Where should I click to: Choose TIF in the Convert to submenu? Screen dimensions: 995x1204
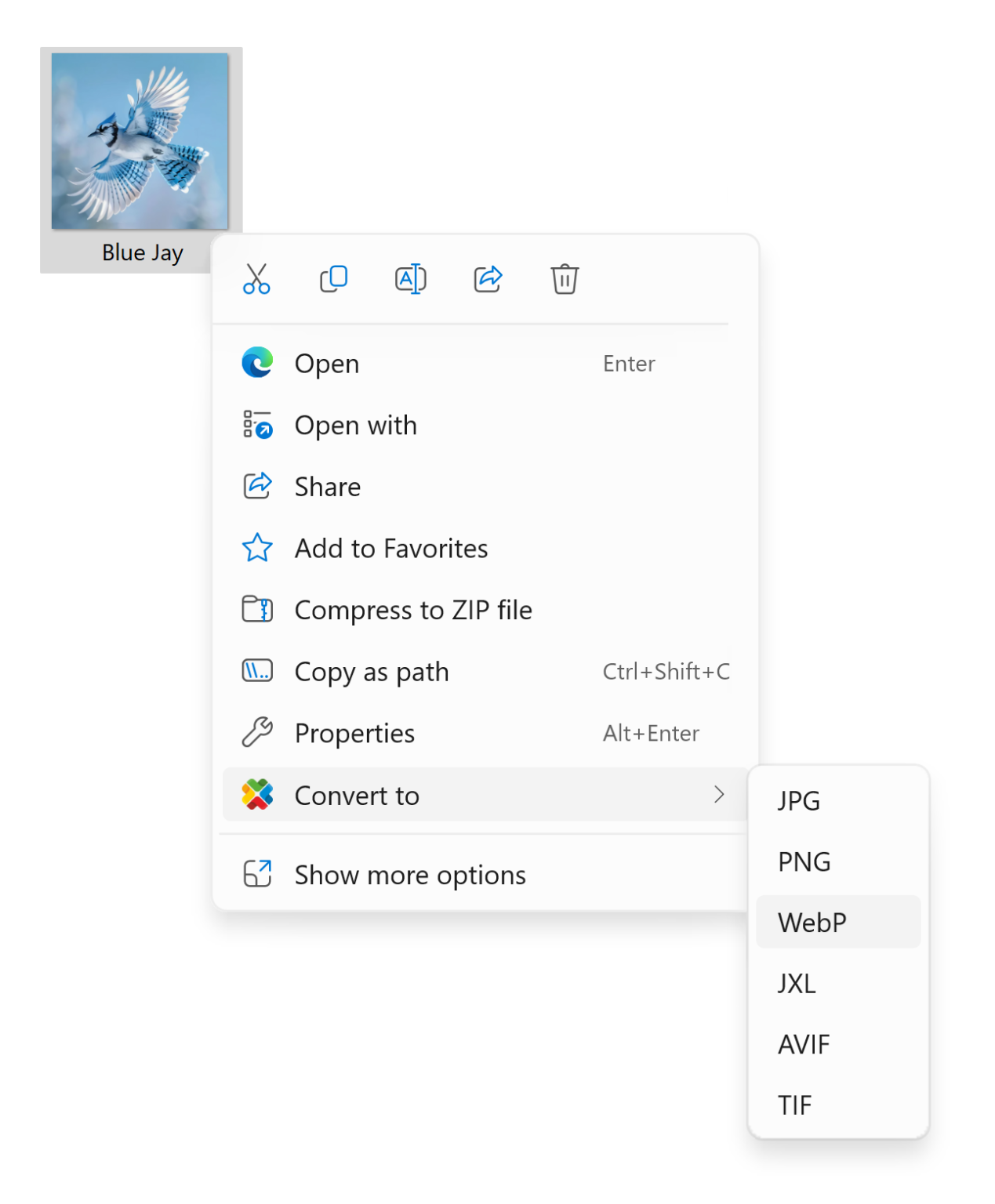[x=795, y=1104]
